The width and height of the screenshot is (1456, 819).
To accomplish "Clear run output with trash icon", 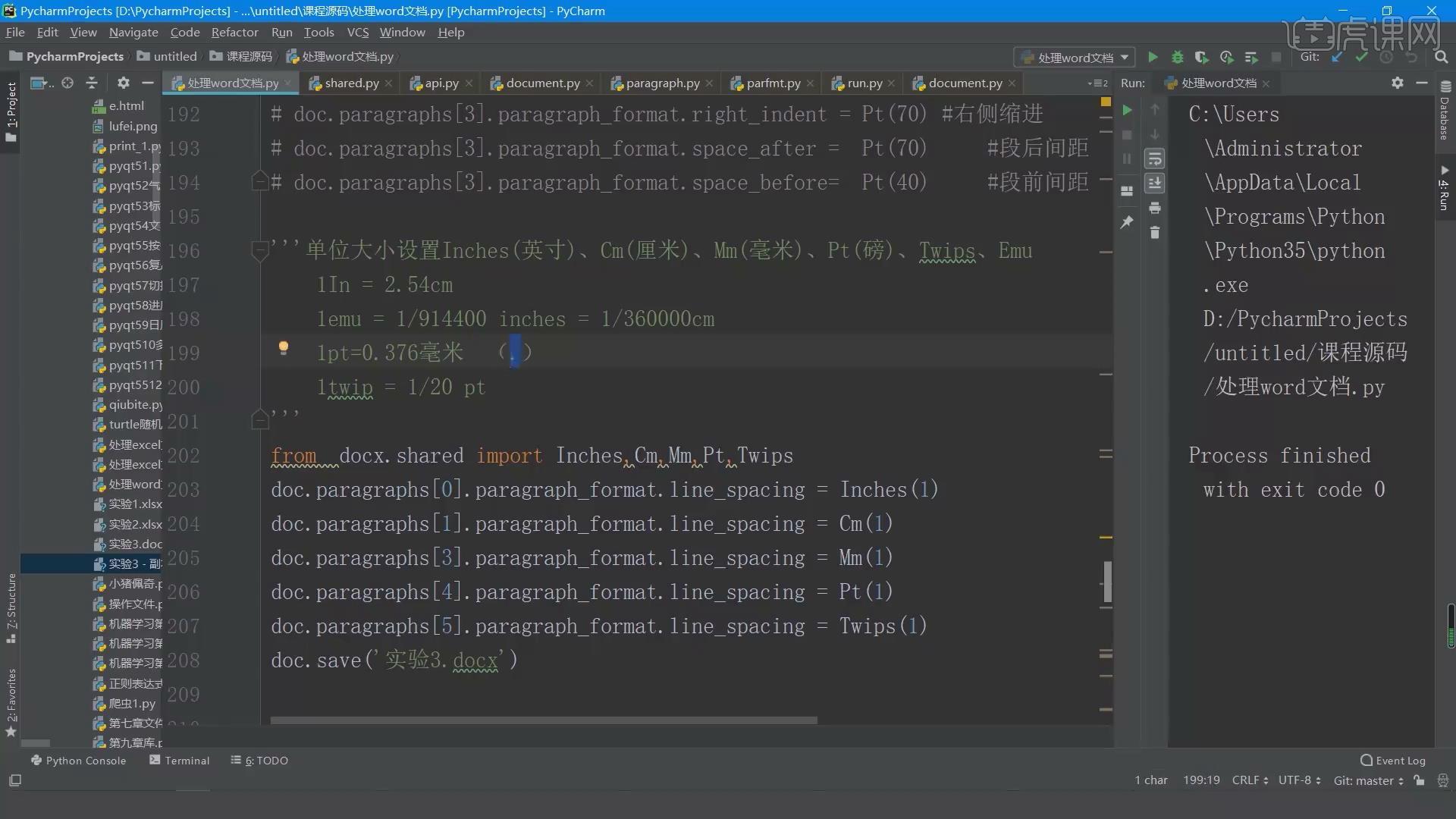I will pos(1155,233).
